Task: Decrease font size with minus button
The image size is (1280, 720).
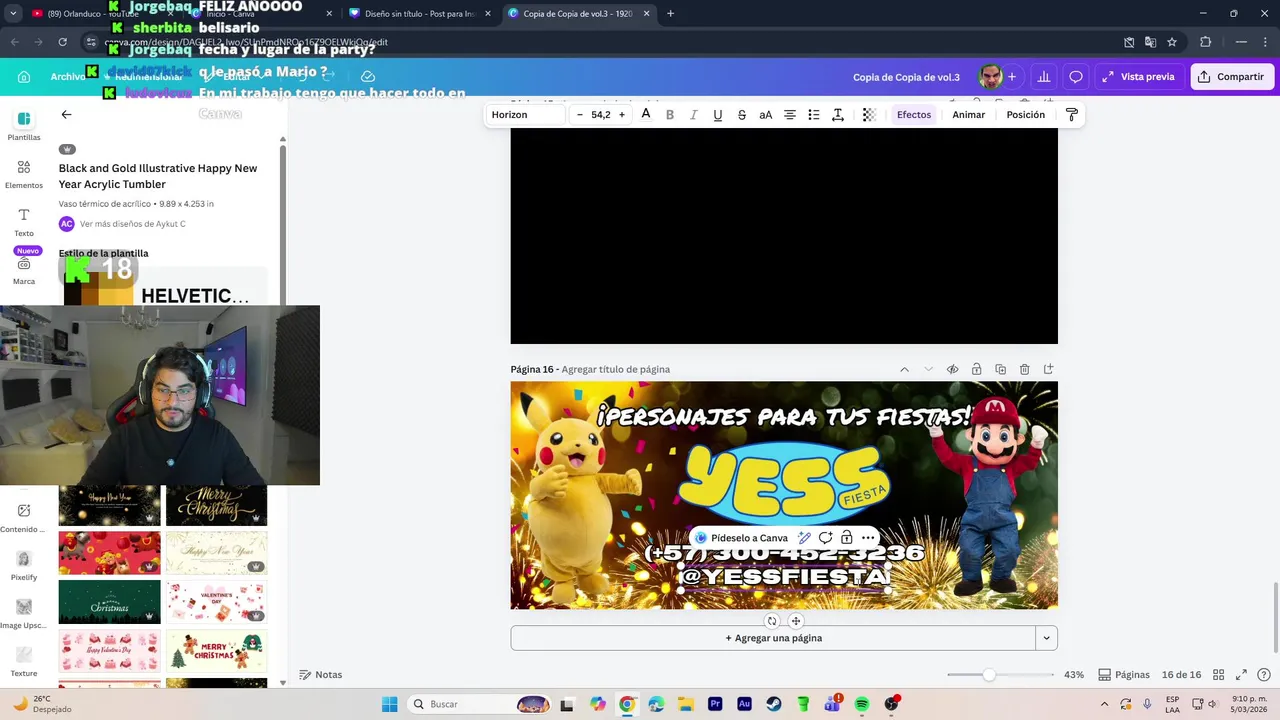Action: (x=580, y=115)
